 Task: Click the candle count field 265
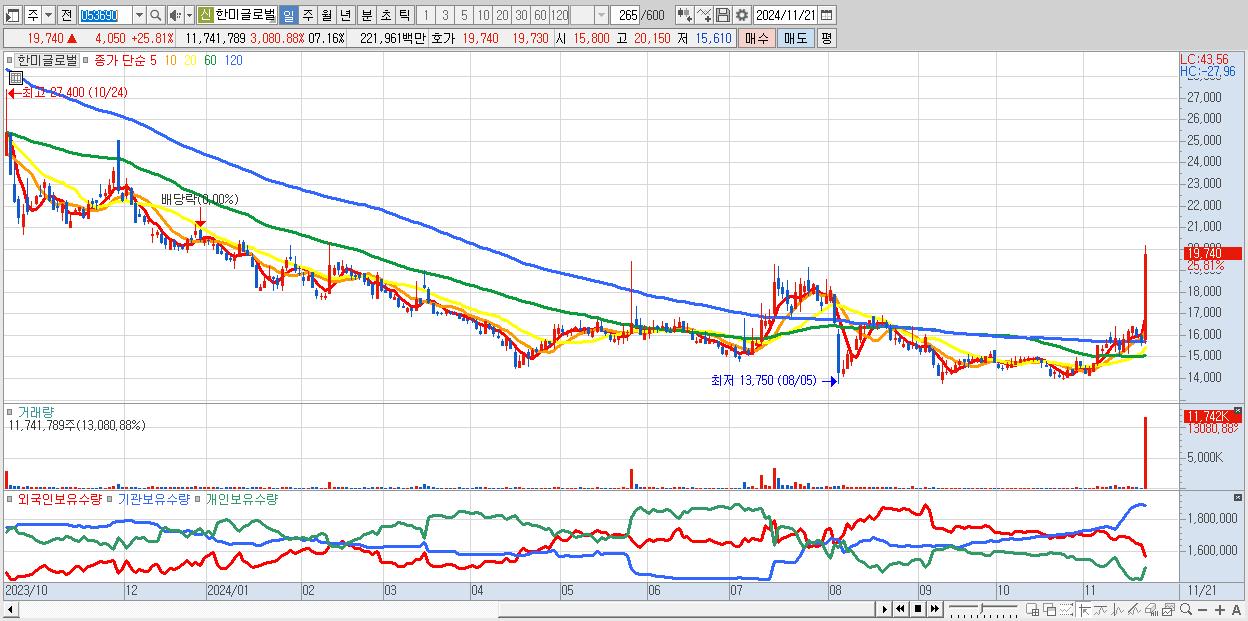coord(625,15)
